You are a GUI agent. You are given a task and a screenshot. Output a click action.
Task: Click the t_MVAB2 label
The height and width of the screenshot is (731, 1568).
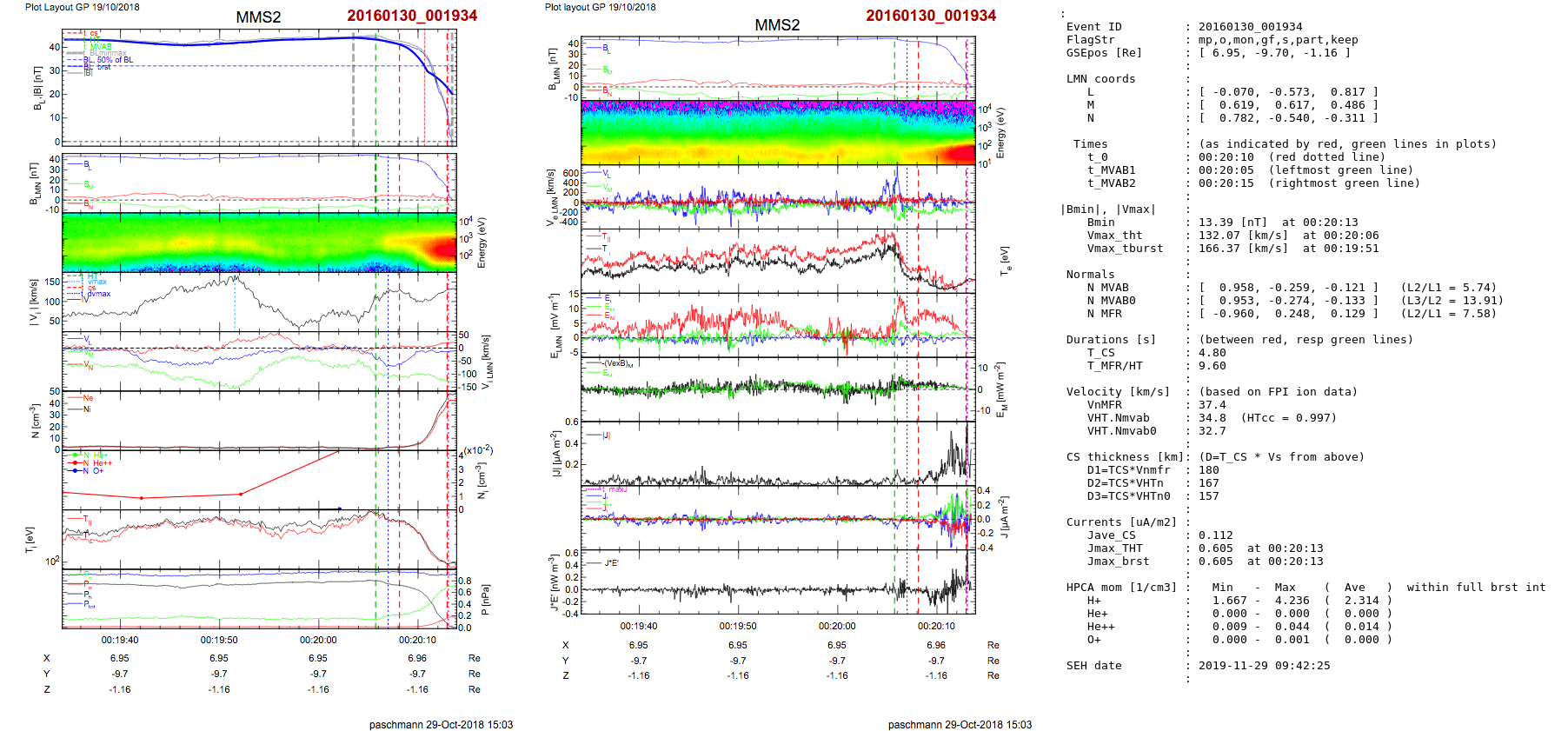click(x=1111, y=183)
